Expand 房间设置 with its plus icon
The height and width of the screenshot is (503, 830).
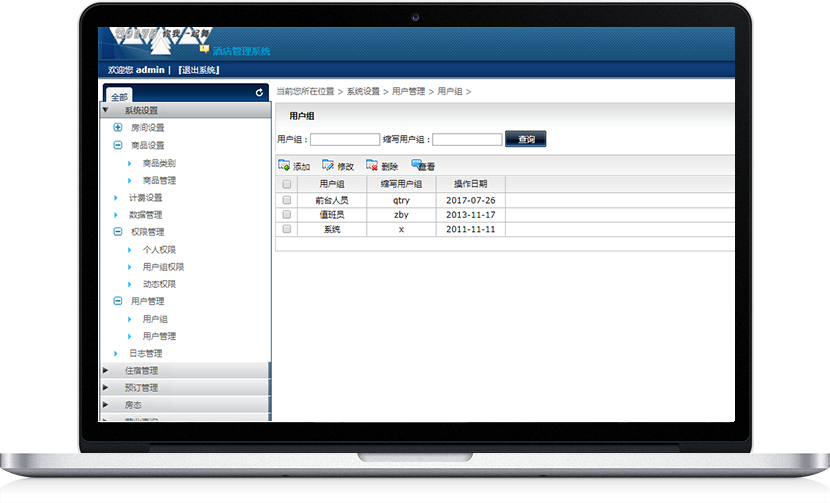coord(118,128)
